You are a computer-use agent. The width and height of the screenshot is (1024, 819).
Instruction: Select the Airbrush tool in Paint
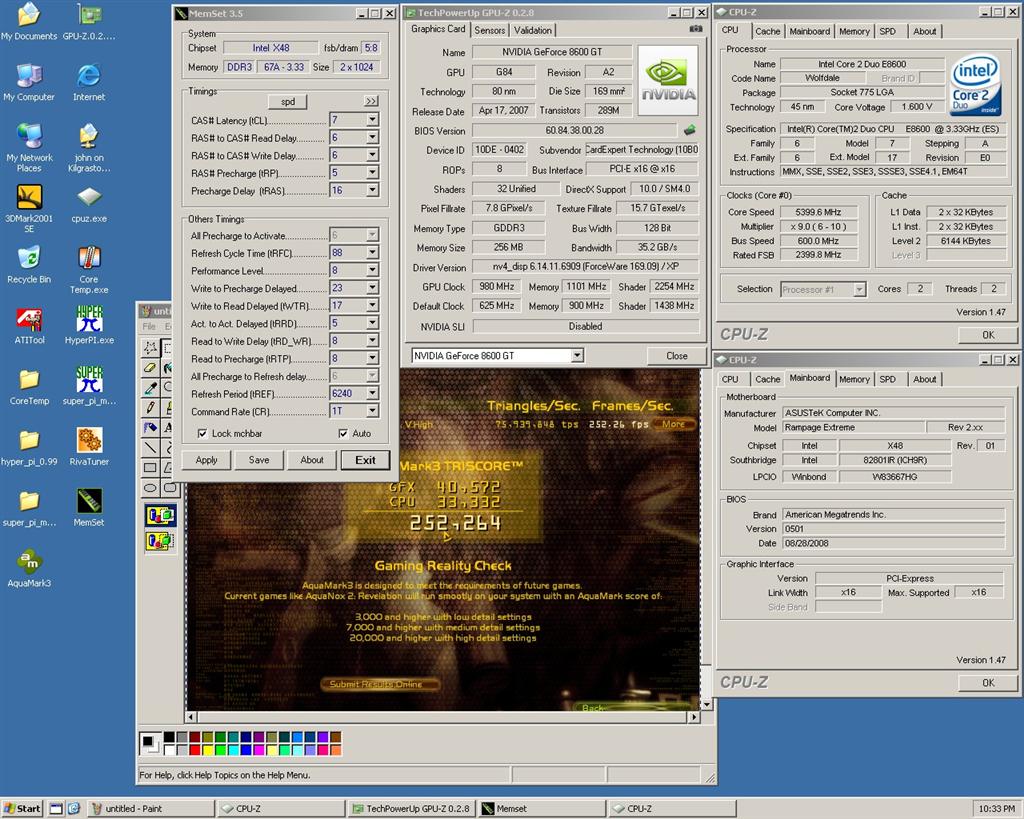(150, 428)
